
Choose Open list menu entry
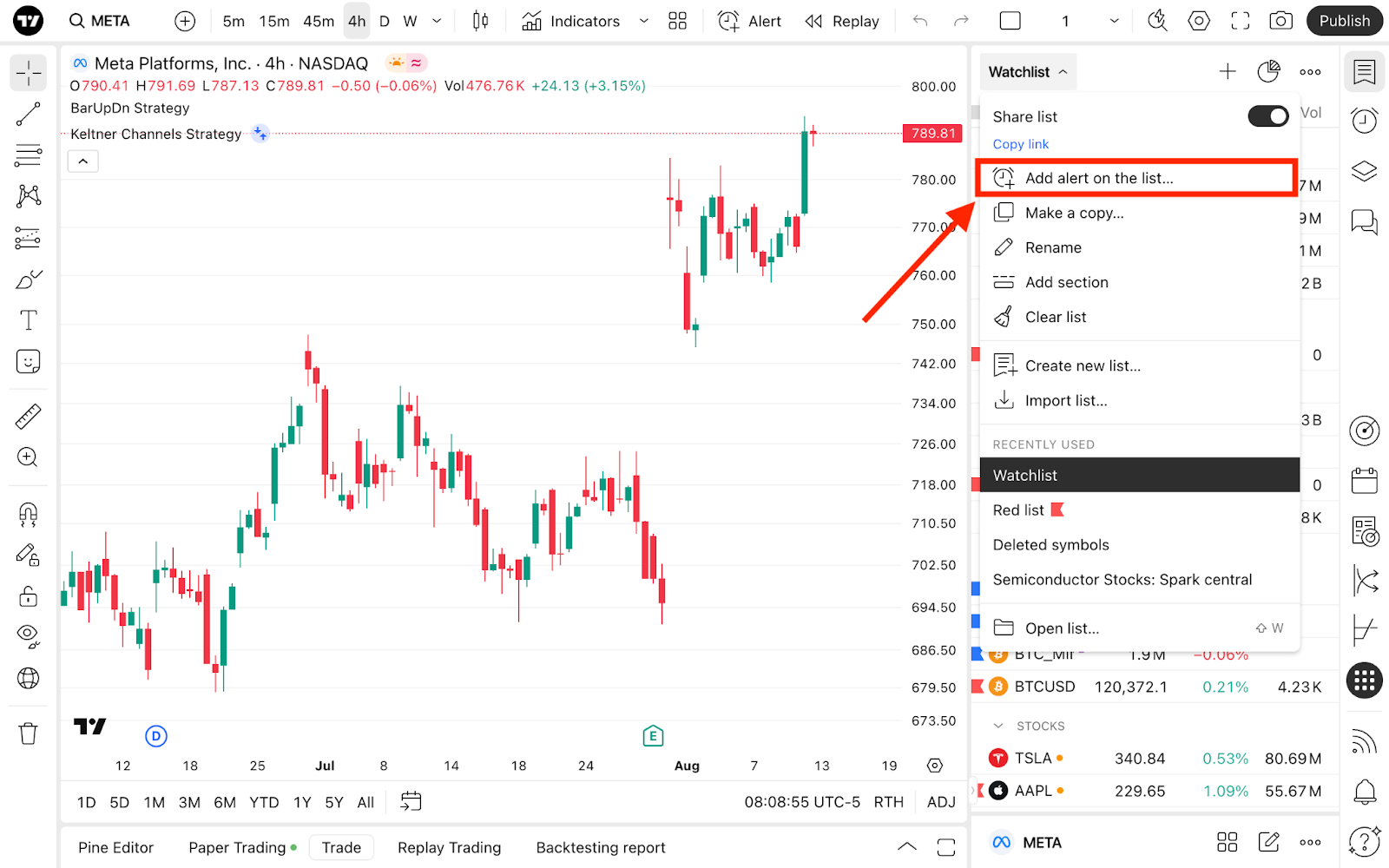point(1140,628)
